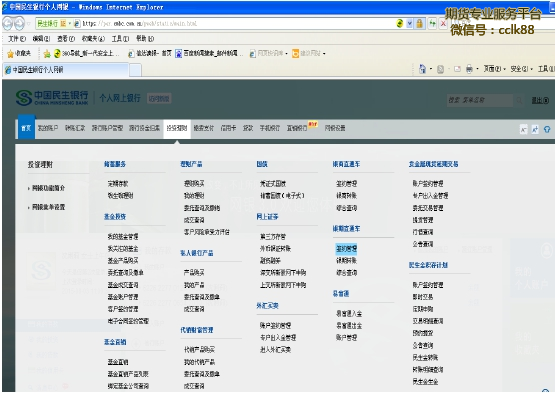Open the 收藏夹(A) menu
Viewport: 555px width, 393px height.
click(93, 38)
